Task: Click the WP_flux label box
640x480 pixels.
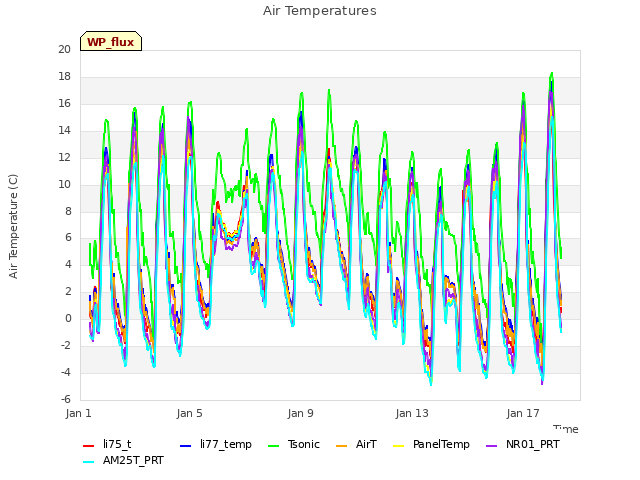Action: coord(111,41)
